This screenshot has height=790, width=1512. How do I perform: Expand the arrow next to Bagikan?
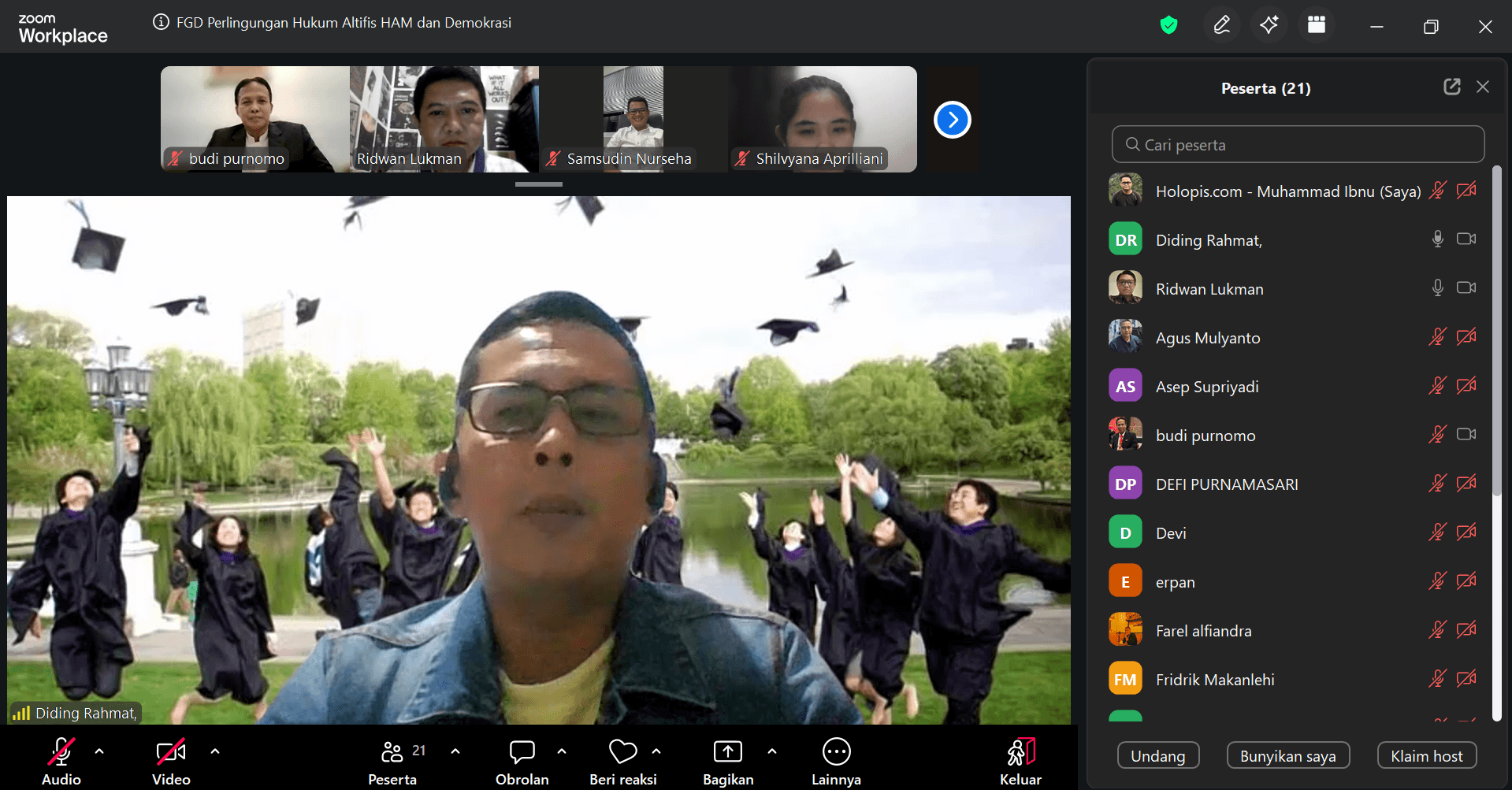[772, 751]
